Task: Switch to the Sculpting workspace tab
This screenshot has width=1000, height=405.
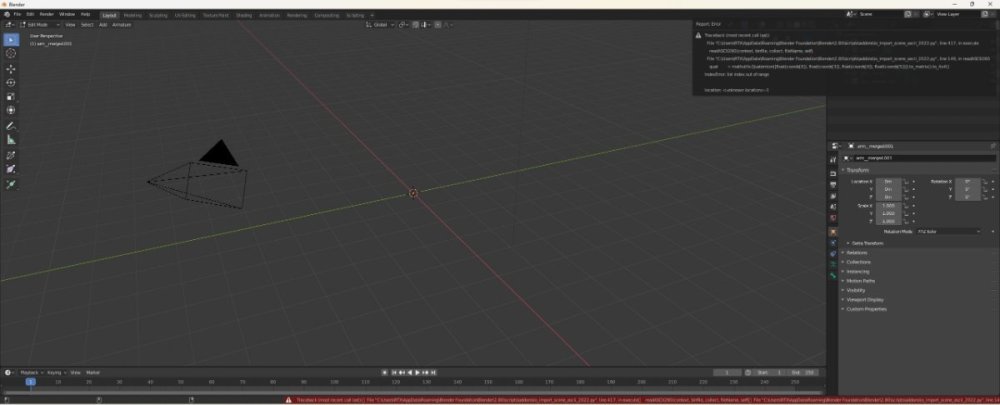Action: pyautogui.click(x=158, y=15)
